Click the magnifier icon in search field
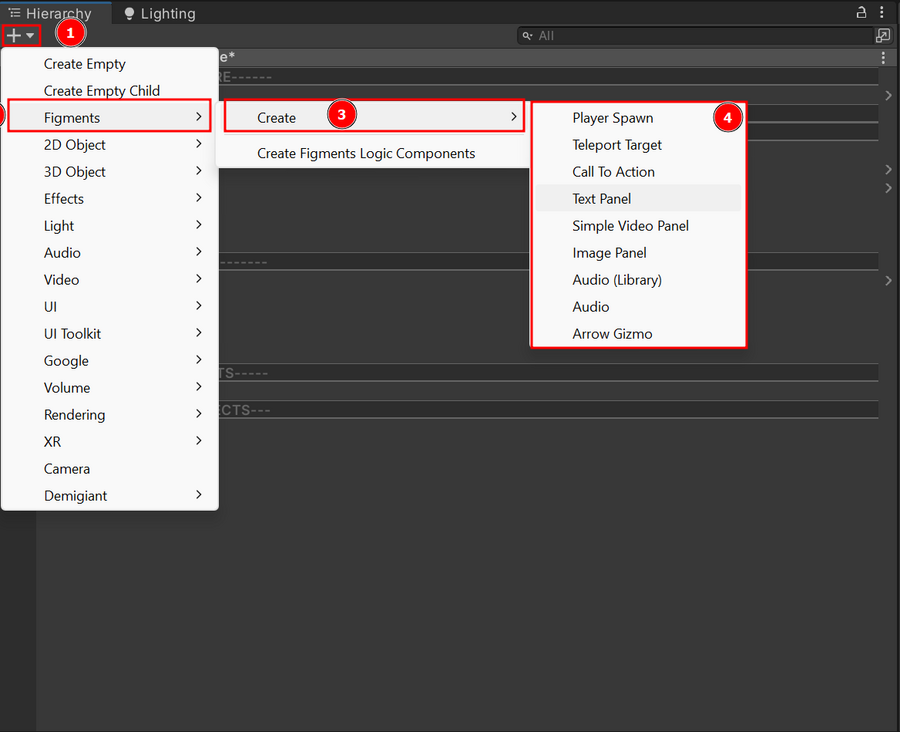Image resolution: width=900 pixels, height=732 pixels. coord(527,36)
